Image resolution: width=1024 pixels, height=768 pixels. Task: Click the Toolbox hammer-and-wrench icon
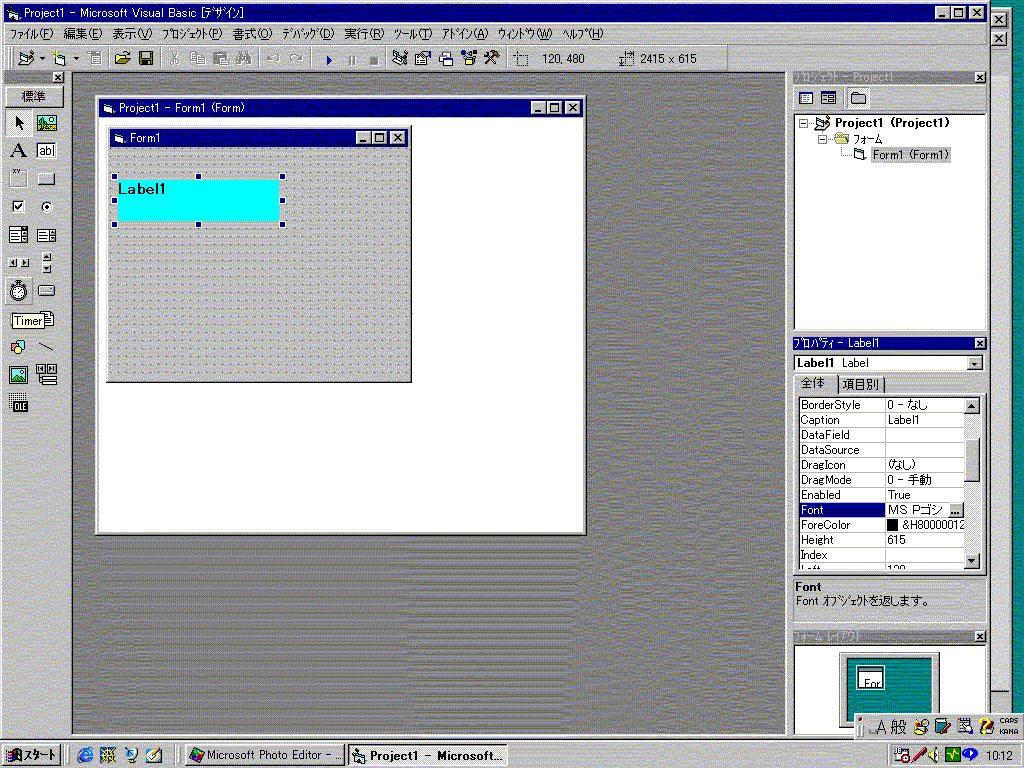point(492,59)
